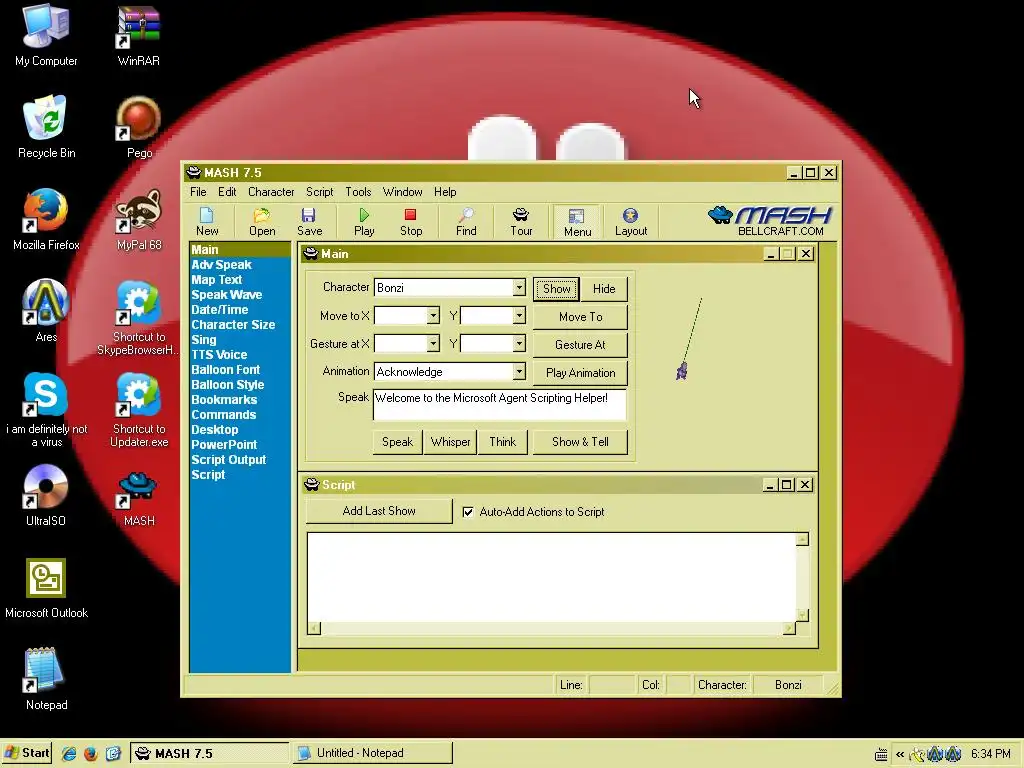The height and width of the screenshot is (768, 1024).
Task: Click Internet Explorer quick launch icon
Action: click(x=69, y=753)
